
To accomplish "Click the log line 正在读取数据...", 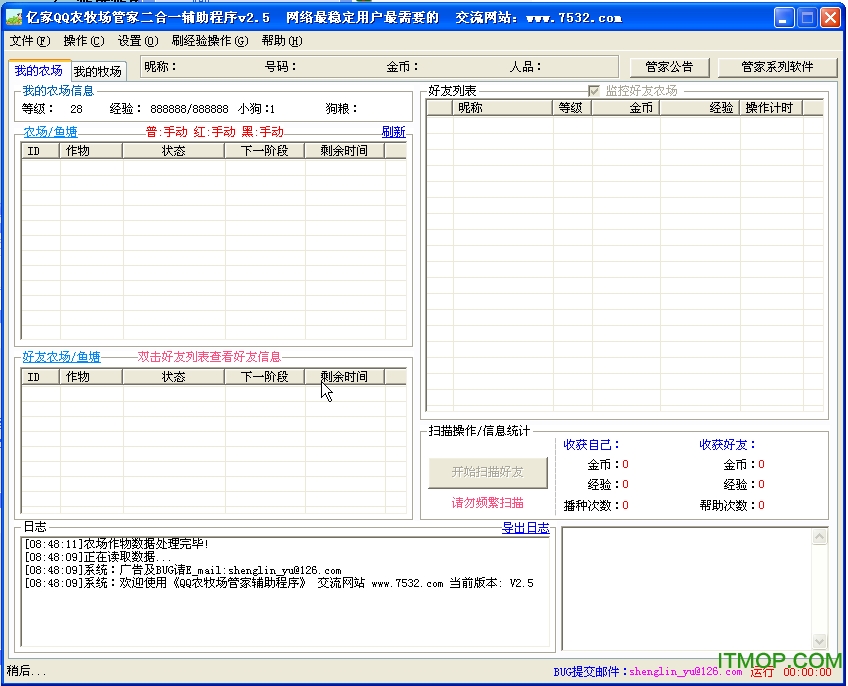I will pos(98,557).
